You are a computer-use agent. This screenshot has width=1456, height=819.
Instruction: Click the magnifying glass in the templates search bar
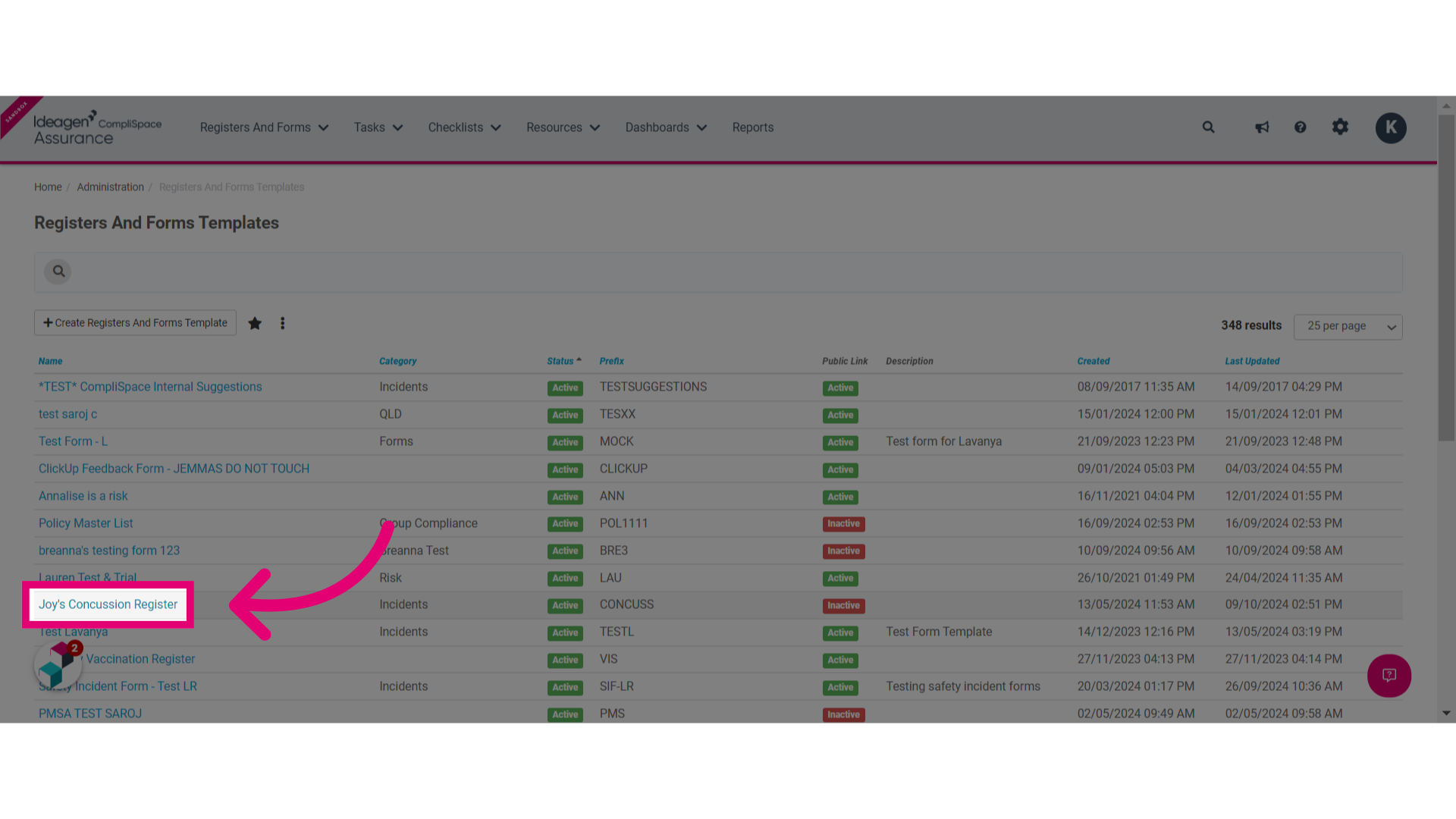pos(58,271)
